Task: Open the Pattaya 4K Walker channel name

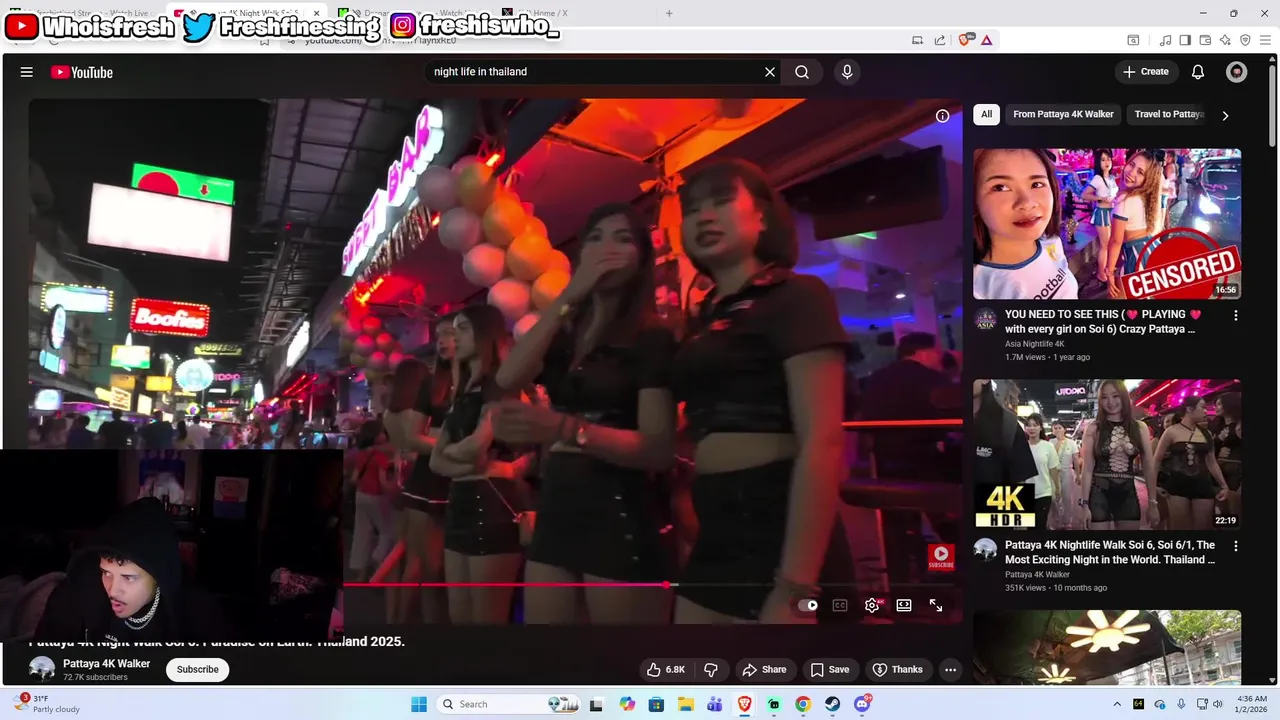Action: [106, 664]
